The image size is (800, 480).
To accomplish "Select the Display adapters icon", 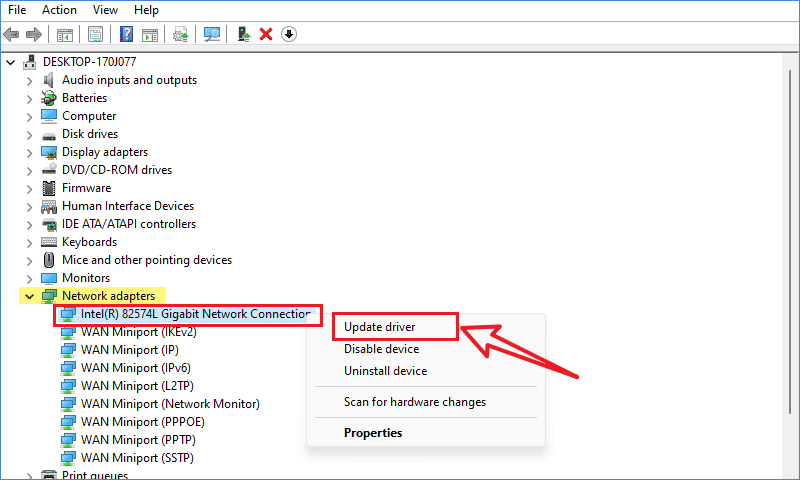I will 49,153.
